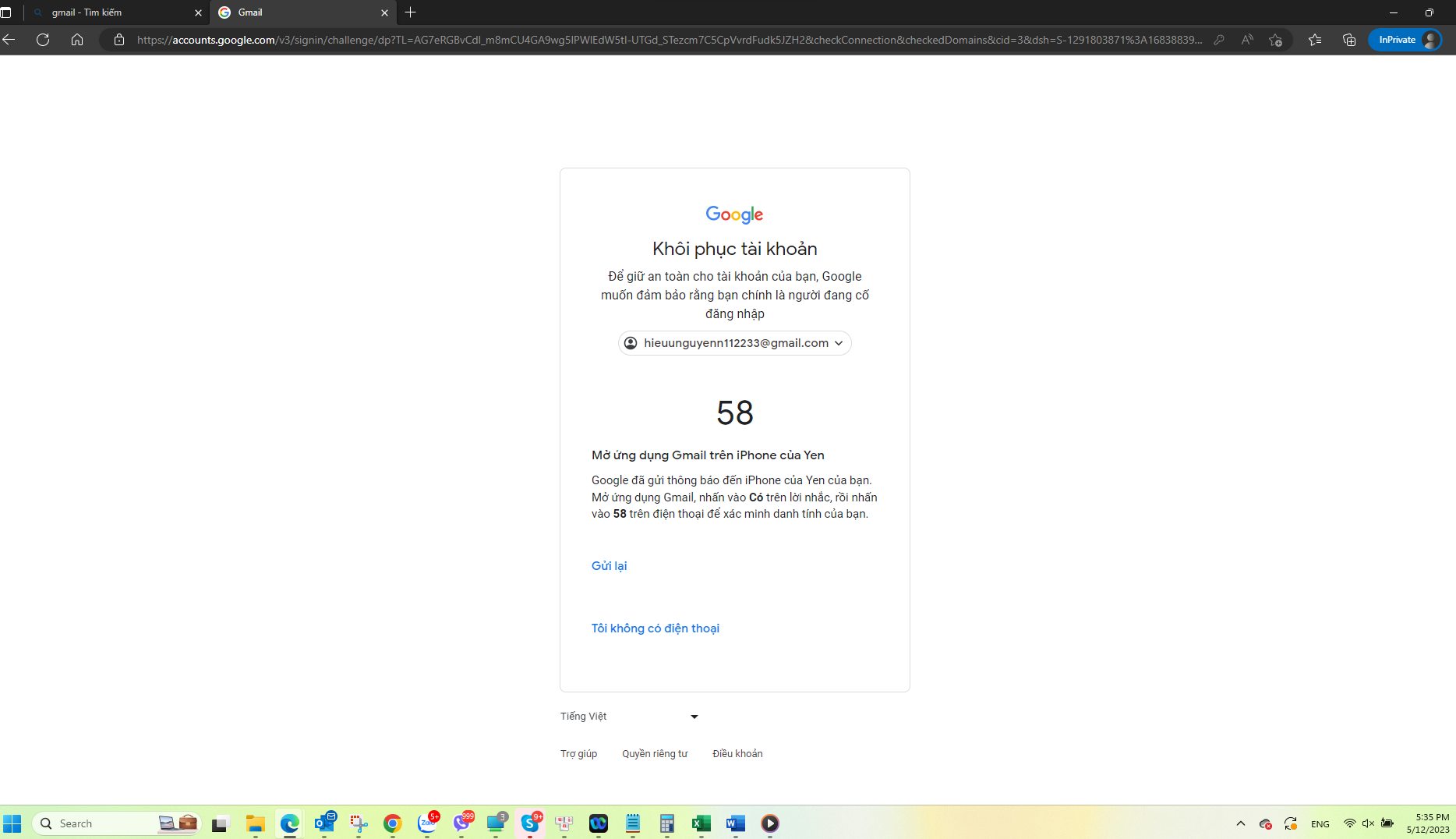The height and width of the screenshot is (839, 1456).
Task: Open the Trợ giúp help link
Action: coord(578,754)
